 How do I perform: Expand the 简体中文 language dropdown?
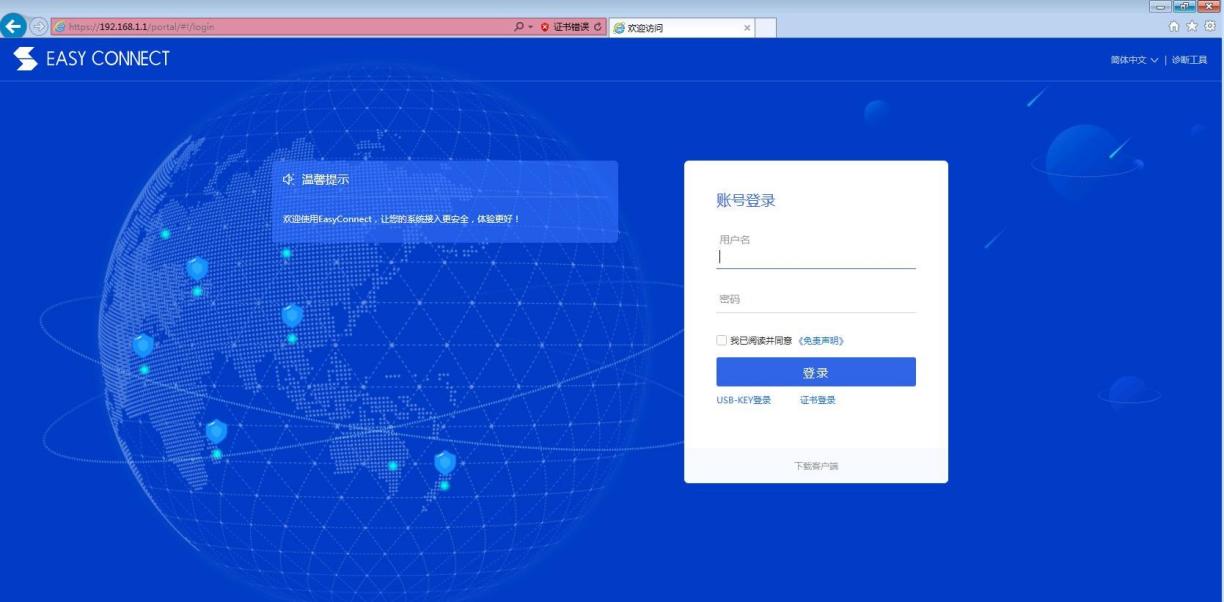(1134, 60)
